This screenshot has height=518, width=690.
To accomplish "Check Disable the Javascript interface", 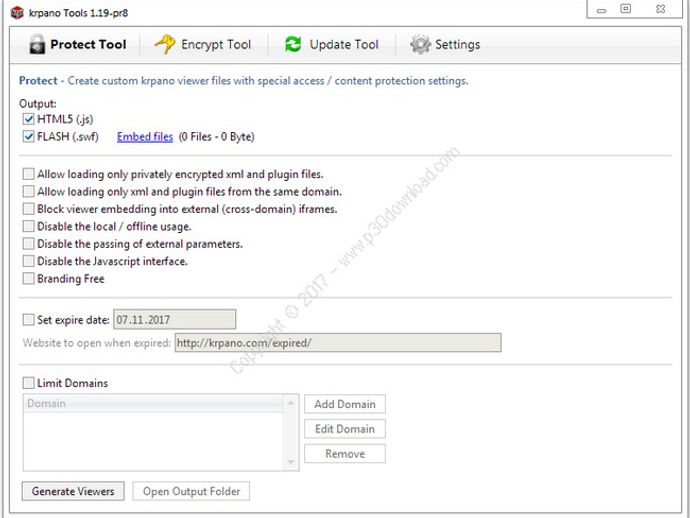I will tap(29, 261).
